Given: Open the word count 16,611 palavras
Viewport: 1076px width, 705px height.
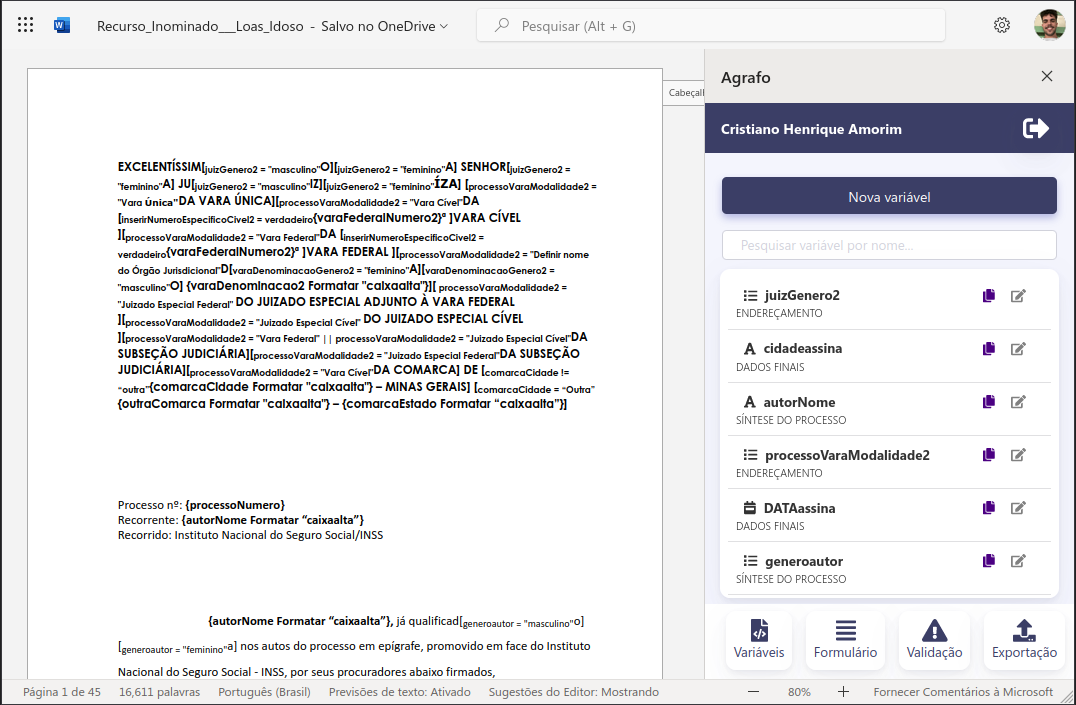Looking at the screenshot, I should pyautogui.click(x=159, y=692).
